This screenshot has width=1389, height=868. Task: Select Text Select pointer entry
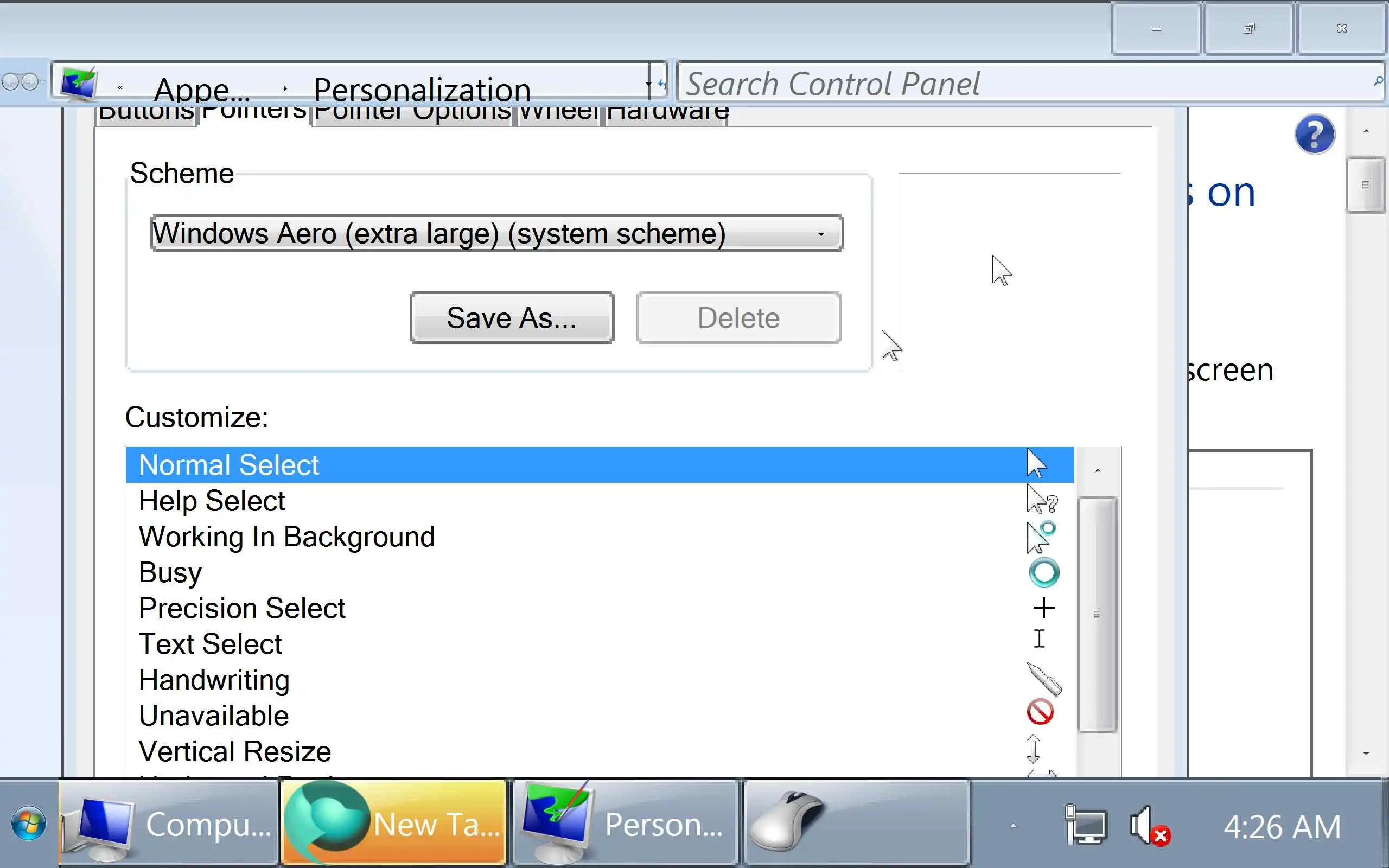210,644
